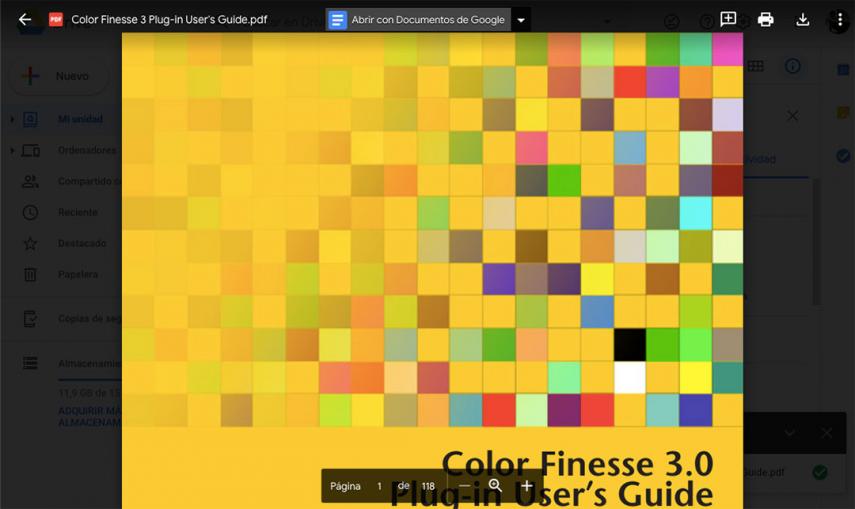The image size is (855, 509).
Task: Click the red PDF file type icon
Action: tap(56, 20)
